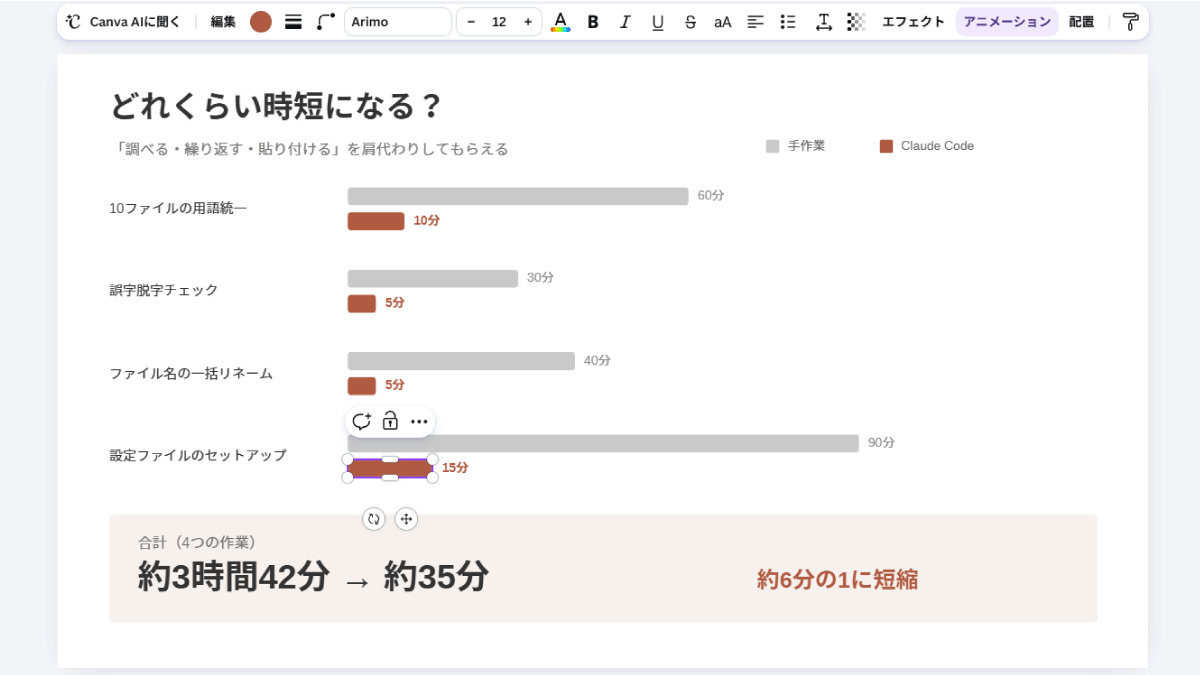Open the text color picker
The image size is (1200, 675).
click(561, 22)
